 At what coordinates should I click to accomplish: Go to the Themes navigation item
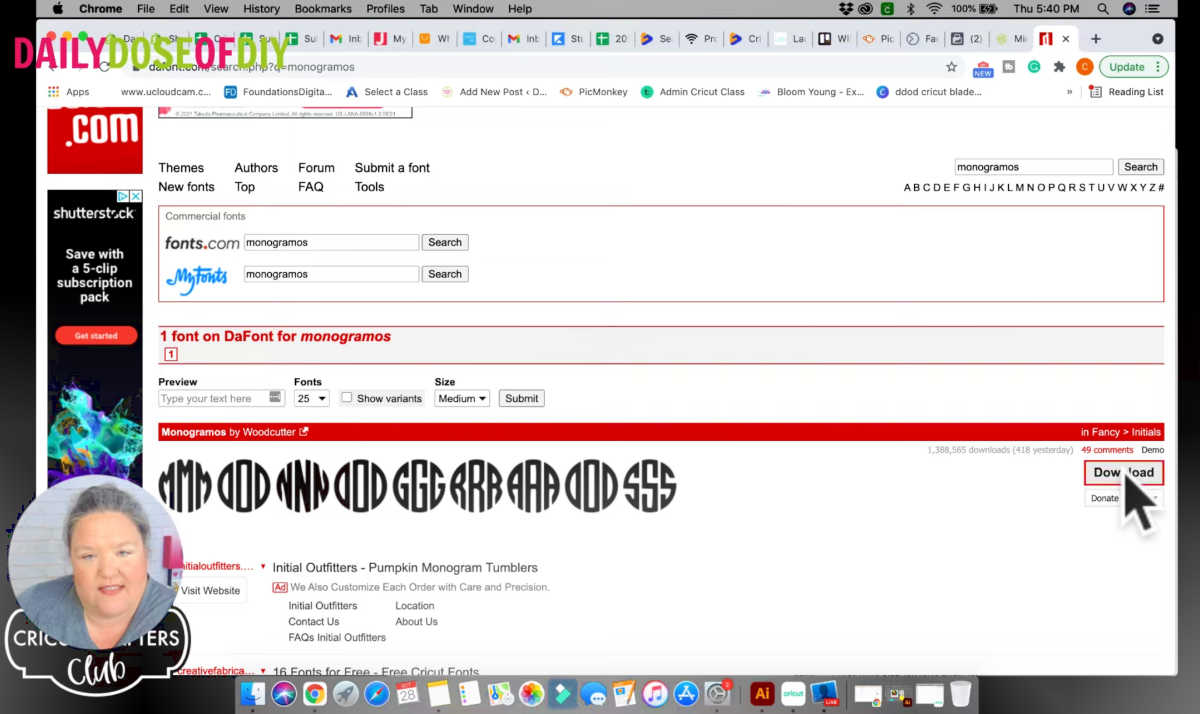181,168
